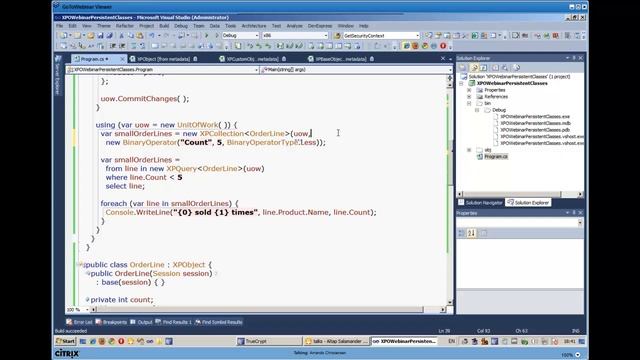Viewport: 640px width, 360px height.
Task: Click New Project icon in main toolbar
Action: 64,36
